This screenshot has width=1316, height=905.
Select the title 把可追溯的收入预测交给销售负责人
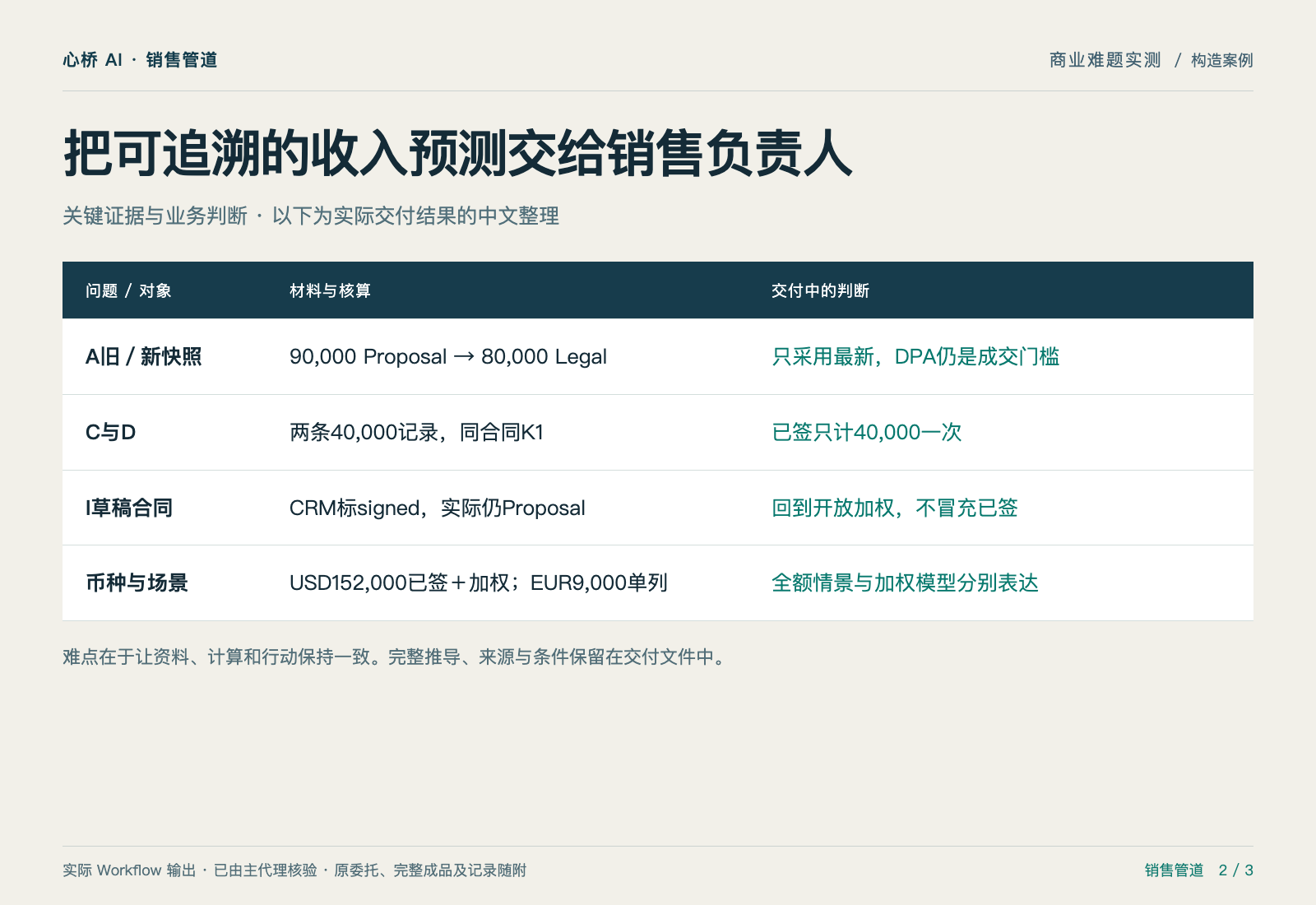(458, 154)
